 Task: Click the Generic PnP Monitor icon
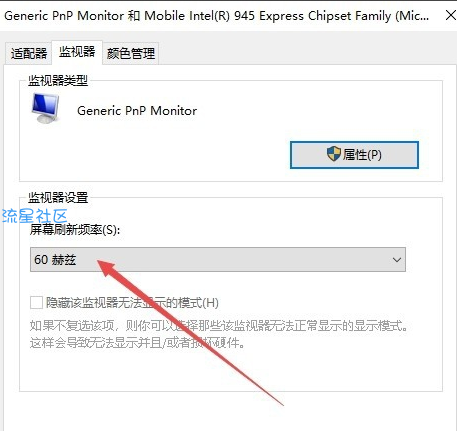(46, 108)
